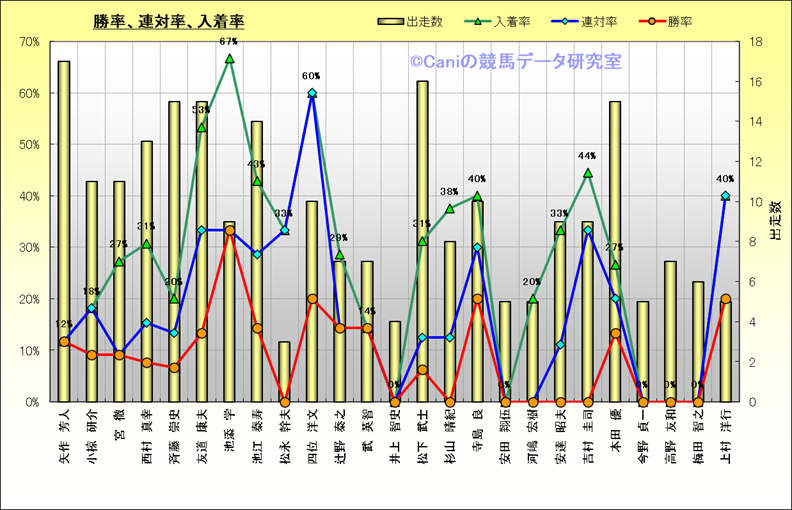This screenshot has height=510, width=792.
Task: Click the 44% green triangle for 吉村 圭司
Action: 587,173
